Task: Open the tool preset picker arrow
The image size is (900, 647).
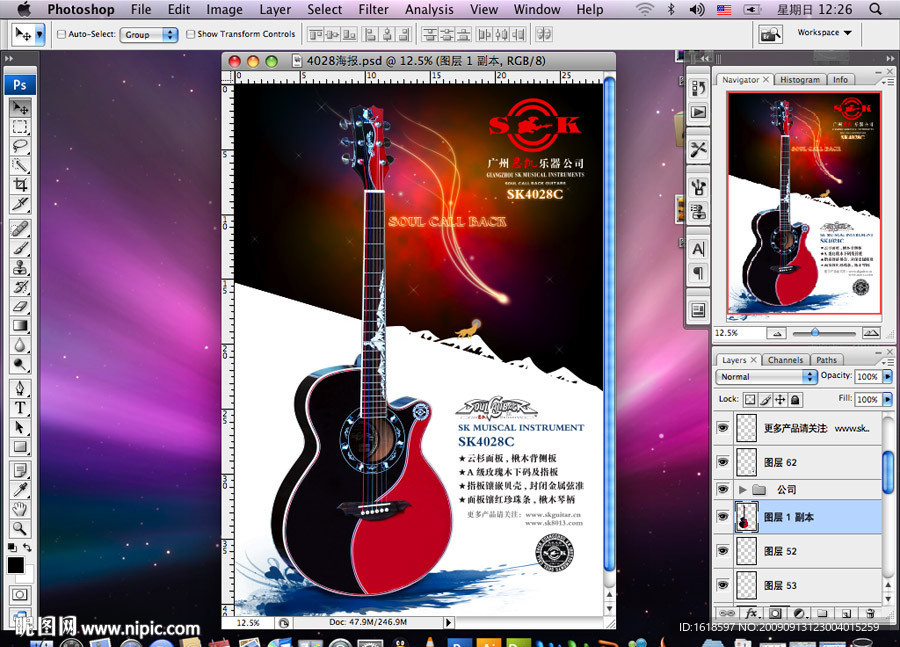Action: pyautogui.click(x=40, y=35)
